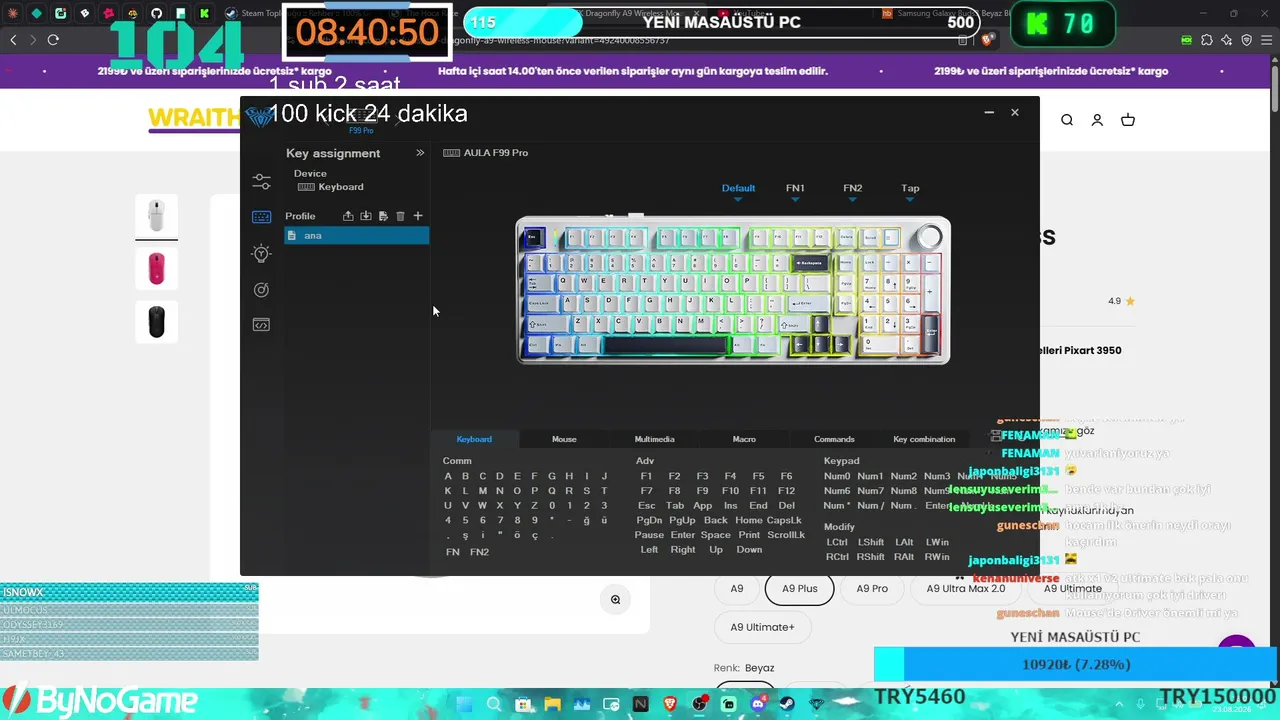Screen dimensions: 1280x720
Task: Zoom the product image on webpage
Action: [x=615, y=600]
